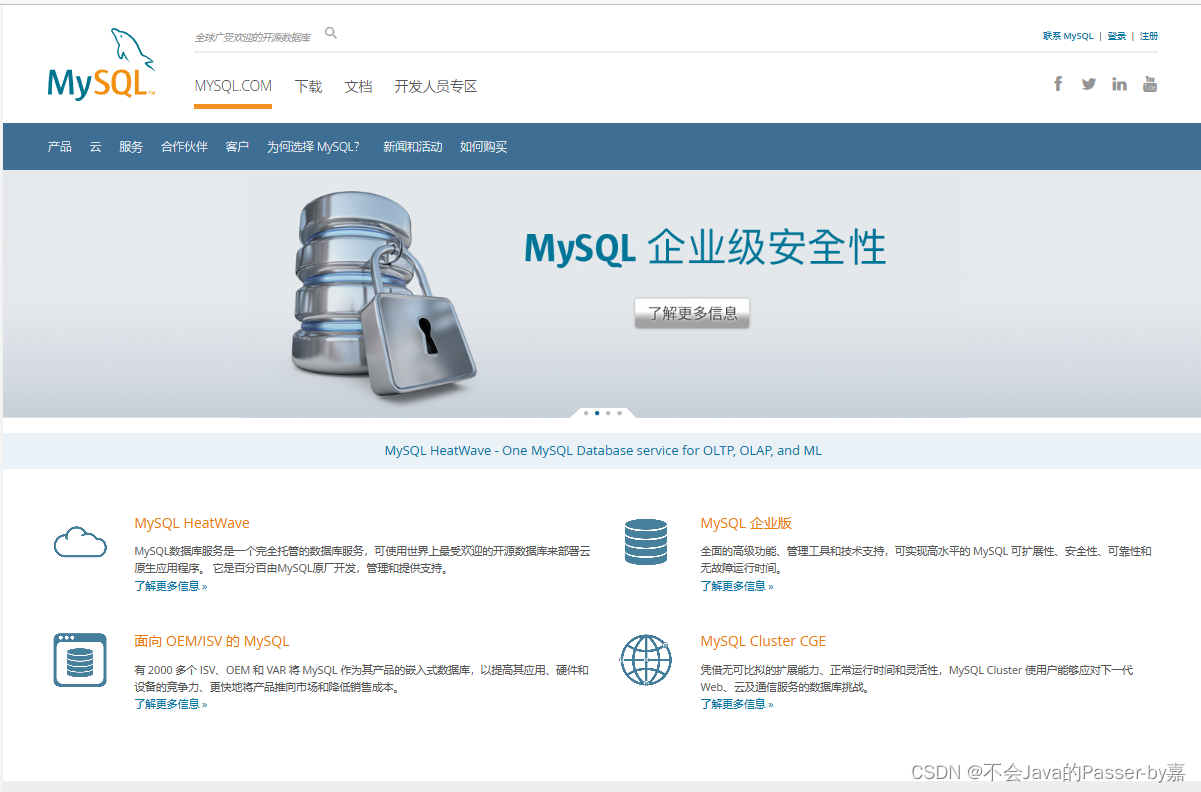1201x792 pixels.
Task: Click the 登录 link
Action: pos(1116,36)
